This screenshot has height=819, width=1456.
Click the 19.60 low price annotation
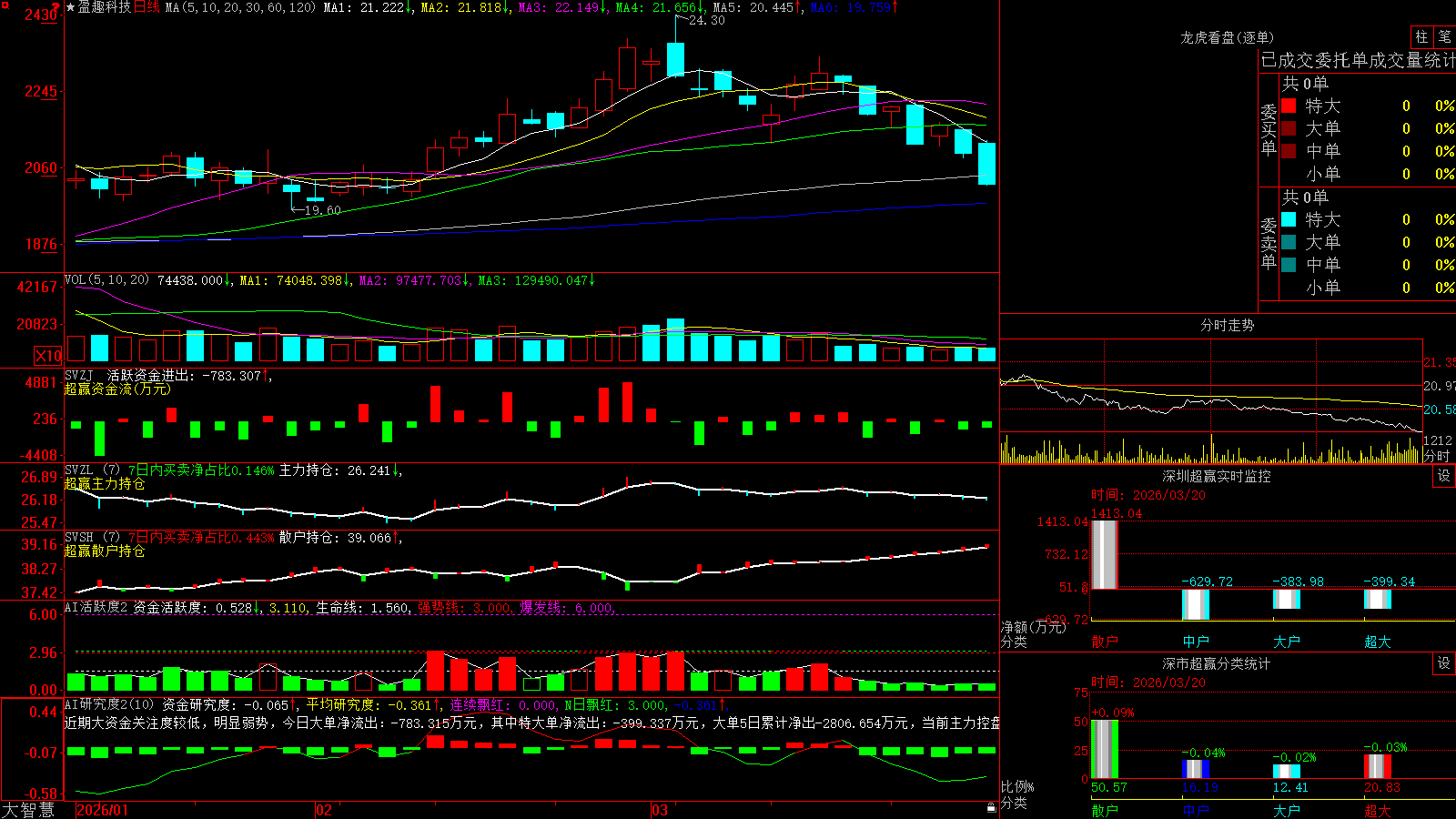pyautogui.click(x=323, y=210)
